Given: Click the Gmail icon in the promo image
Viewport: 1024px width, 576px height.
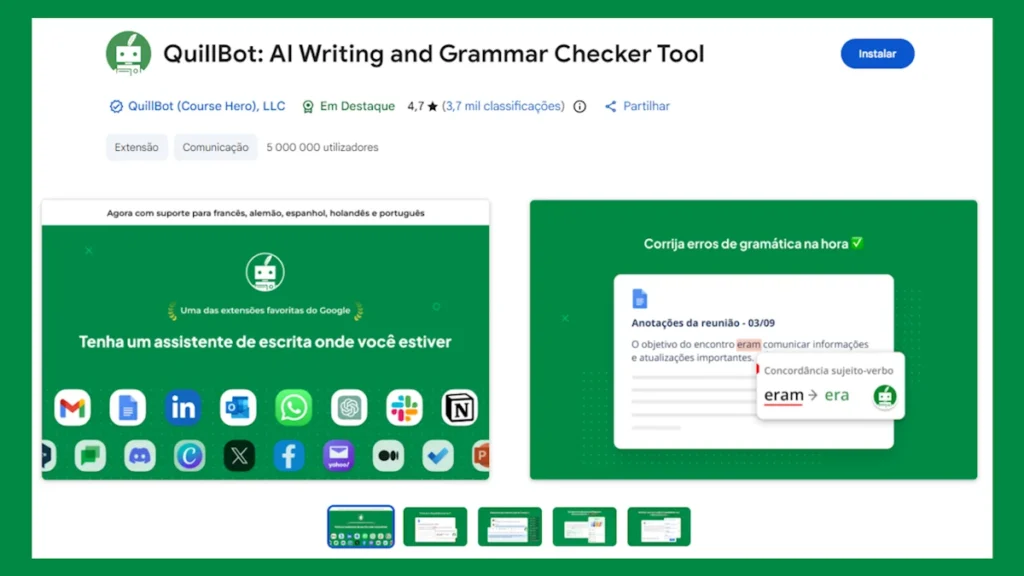Looking at the screenshot, I should coord(73,407).
